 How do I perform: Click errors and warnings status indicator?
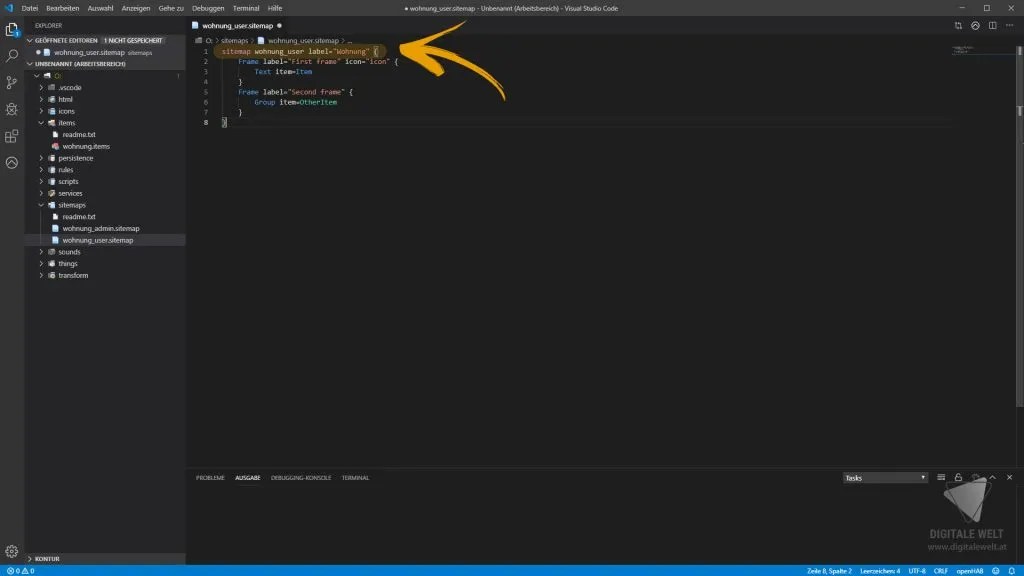[20, 571]
